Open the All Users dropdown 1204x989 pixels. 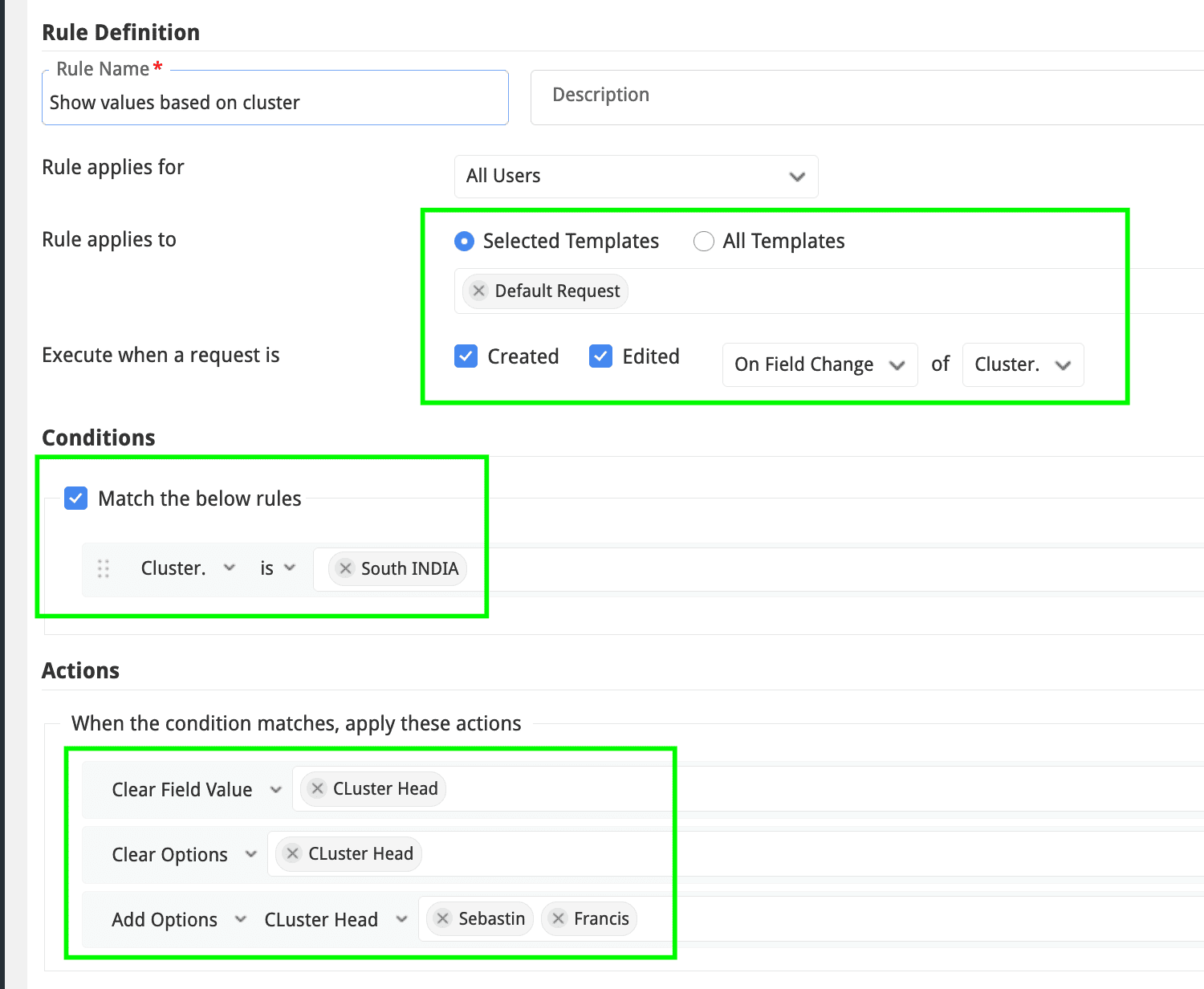click(x=636, y=177)
